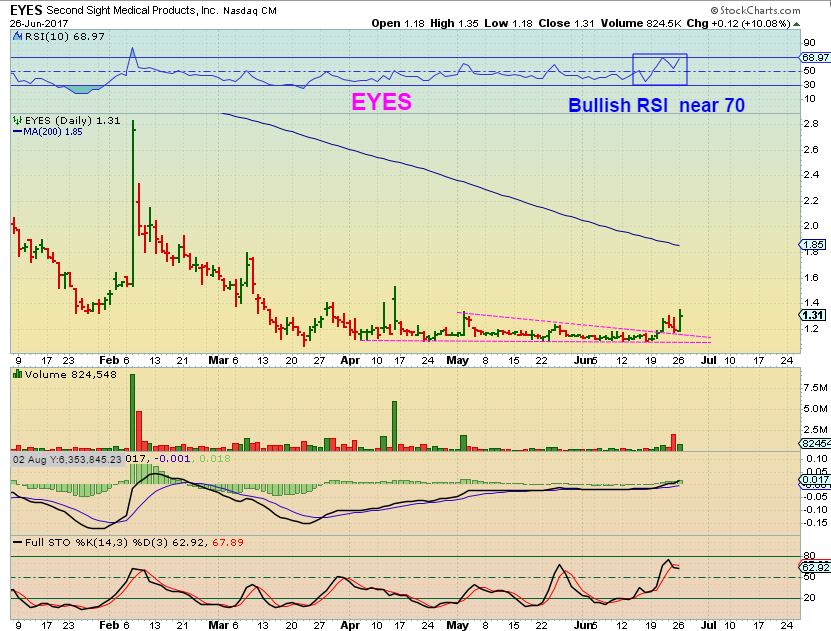Click the 0.017 MACD value tag on right axis
Image resolution: width=831 pixels, height=631 pixels.
click(815, 480)
